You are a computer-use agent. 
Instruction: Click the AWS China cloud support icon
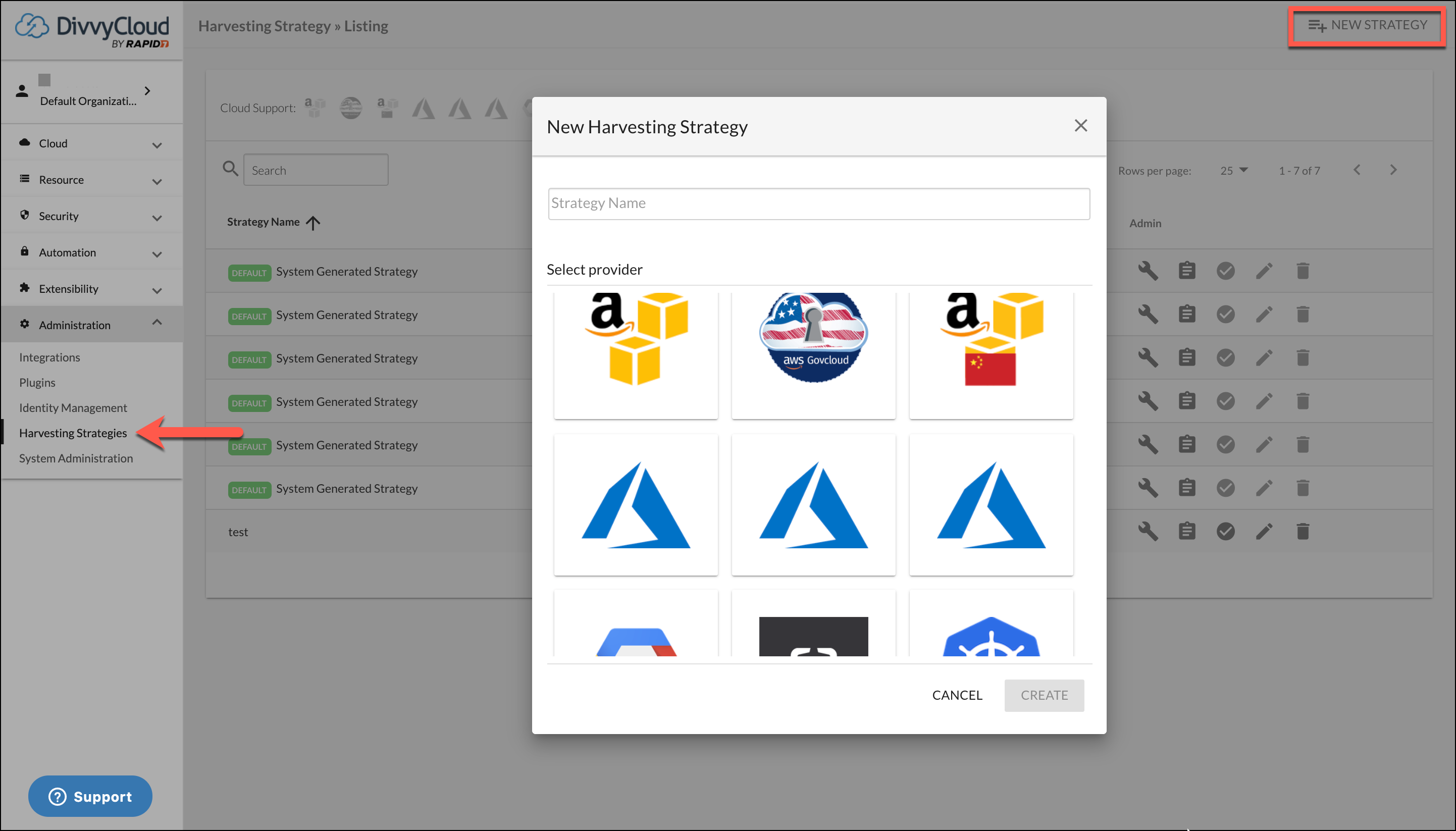[x=387, y=108]
